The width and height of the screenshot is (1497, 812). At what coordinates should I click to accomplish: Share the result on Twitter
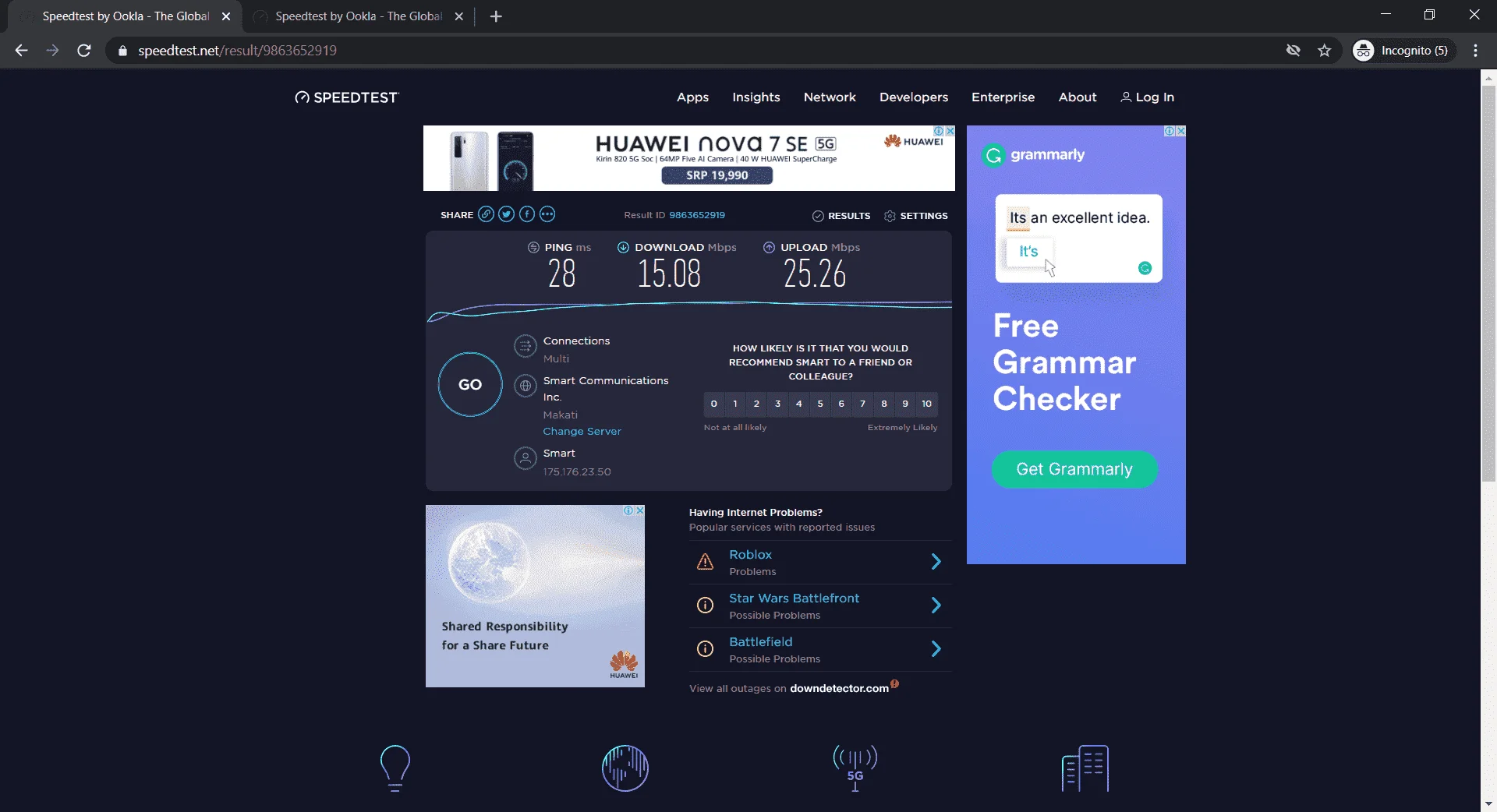coord(507,214)
